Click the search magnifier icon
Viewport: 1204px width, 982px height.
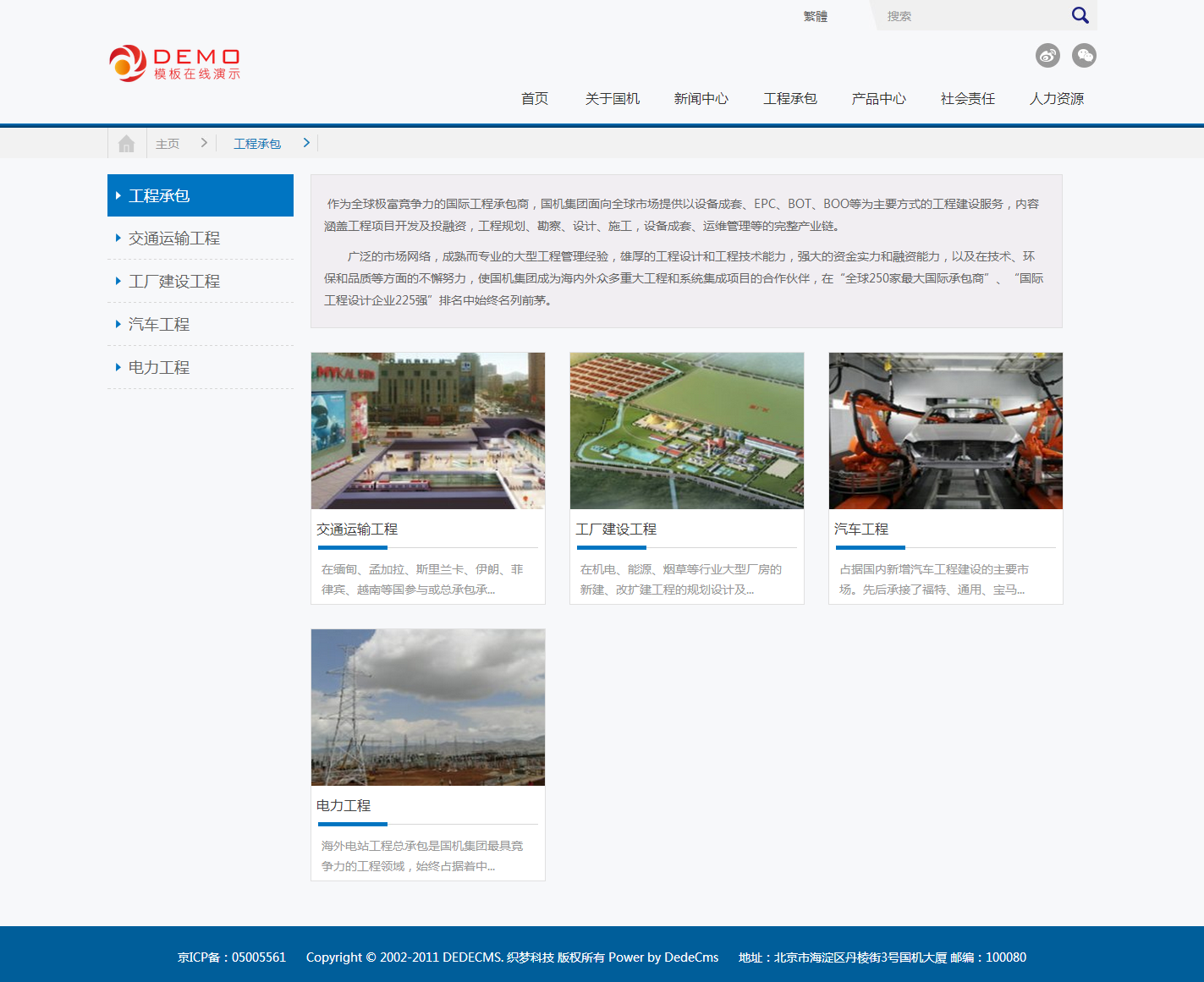(x=1080, y=15)
